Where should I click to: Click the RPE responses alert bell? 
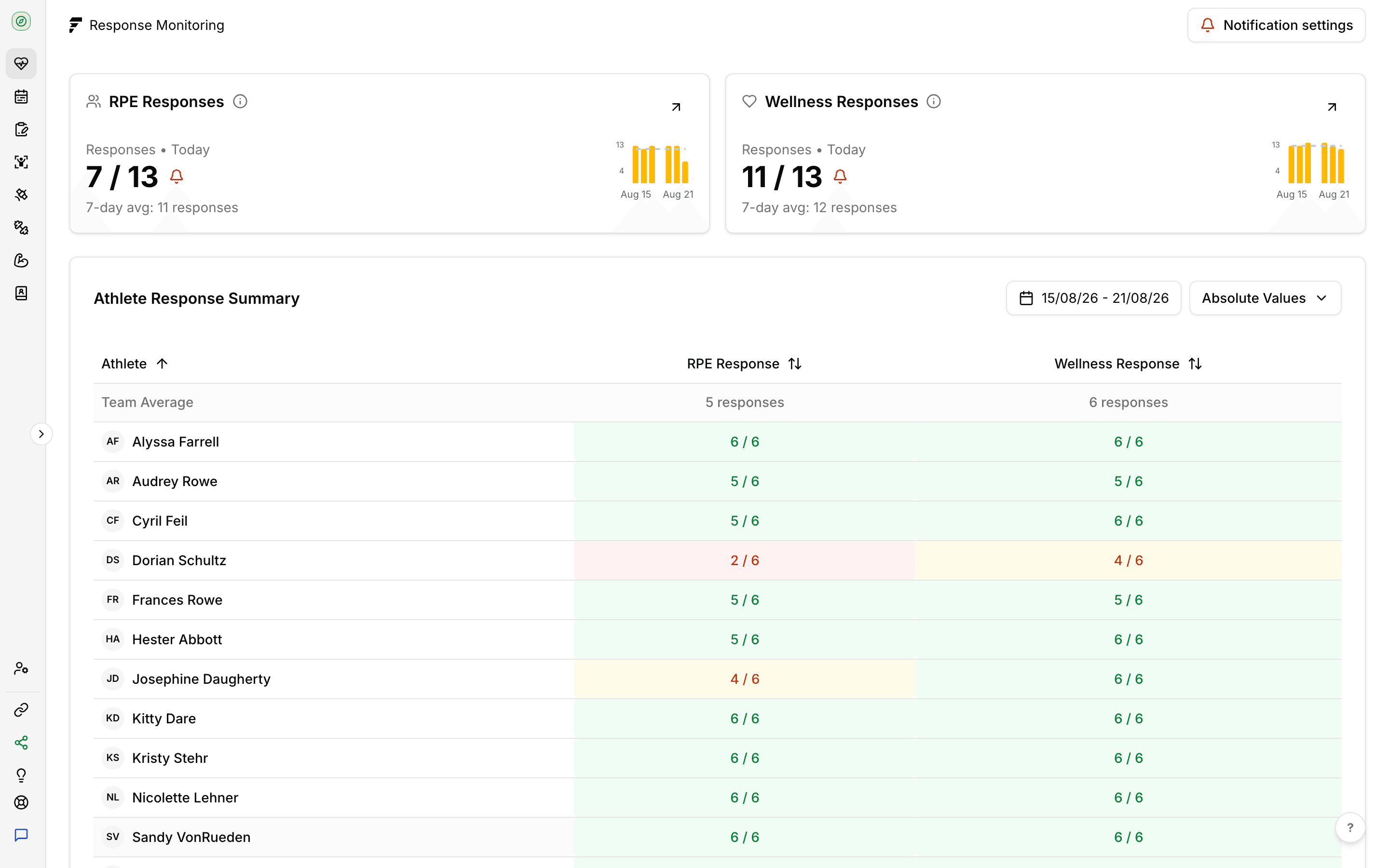(x=177, y=176)
